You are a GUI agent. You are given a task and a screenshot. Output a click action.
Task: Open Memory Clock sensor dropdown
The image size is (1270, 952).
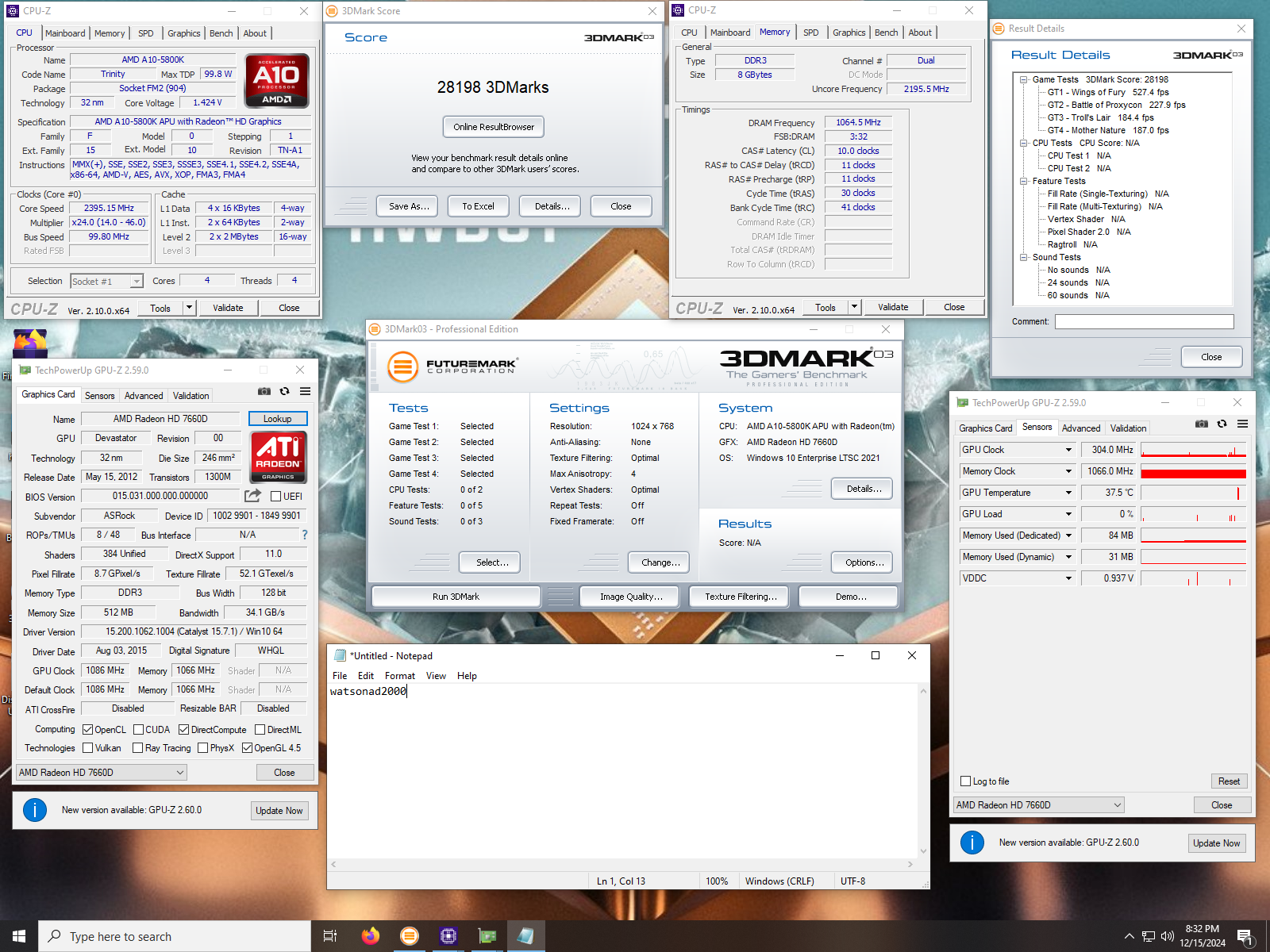[1068, 471]
